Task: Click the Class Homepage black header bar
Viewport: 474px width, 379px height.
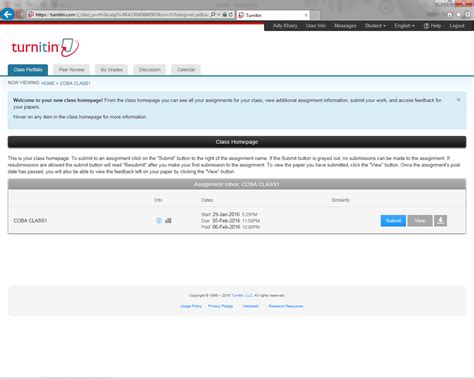Action: [x=237, y=142]
